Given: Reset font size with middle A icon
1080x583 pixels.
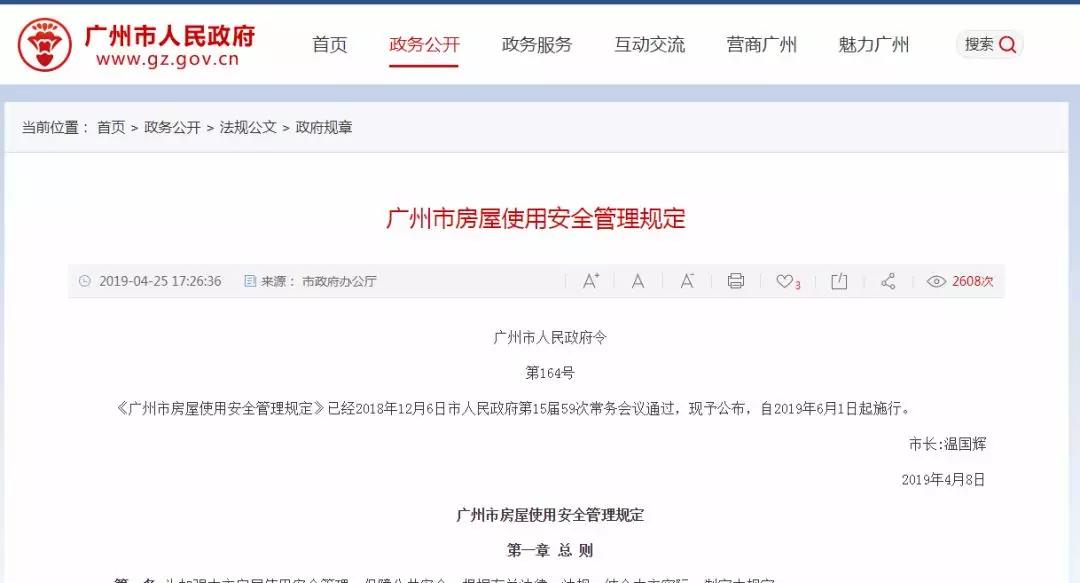Looking at the screenshot, I should coord(638,281).
